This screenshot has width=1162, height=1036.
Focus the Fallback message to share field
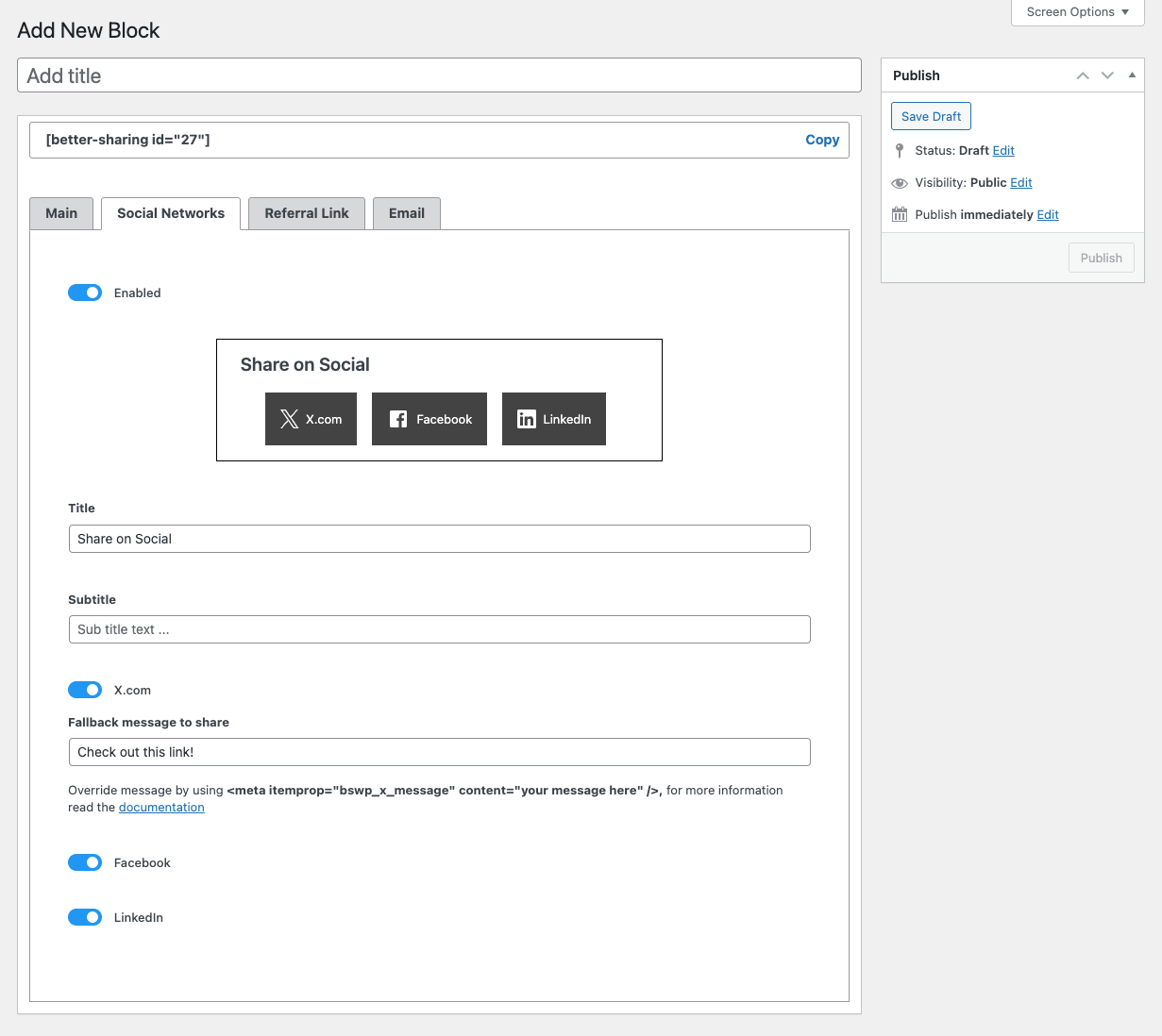click(x=439, y=752)
